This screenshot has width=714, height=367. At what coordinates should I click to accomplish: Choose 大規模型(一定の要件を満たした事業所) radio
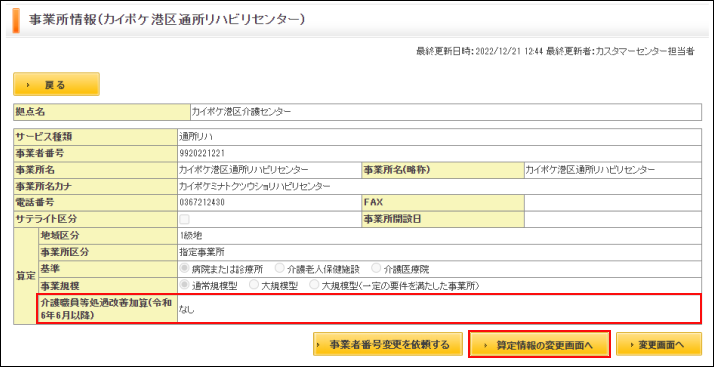pos(314,285)
